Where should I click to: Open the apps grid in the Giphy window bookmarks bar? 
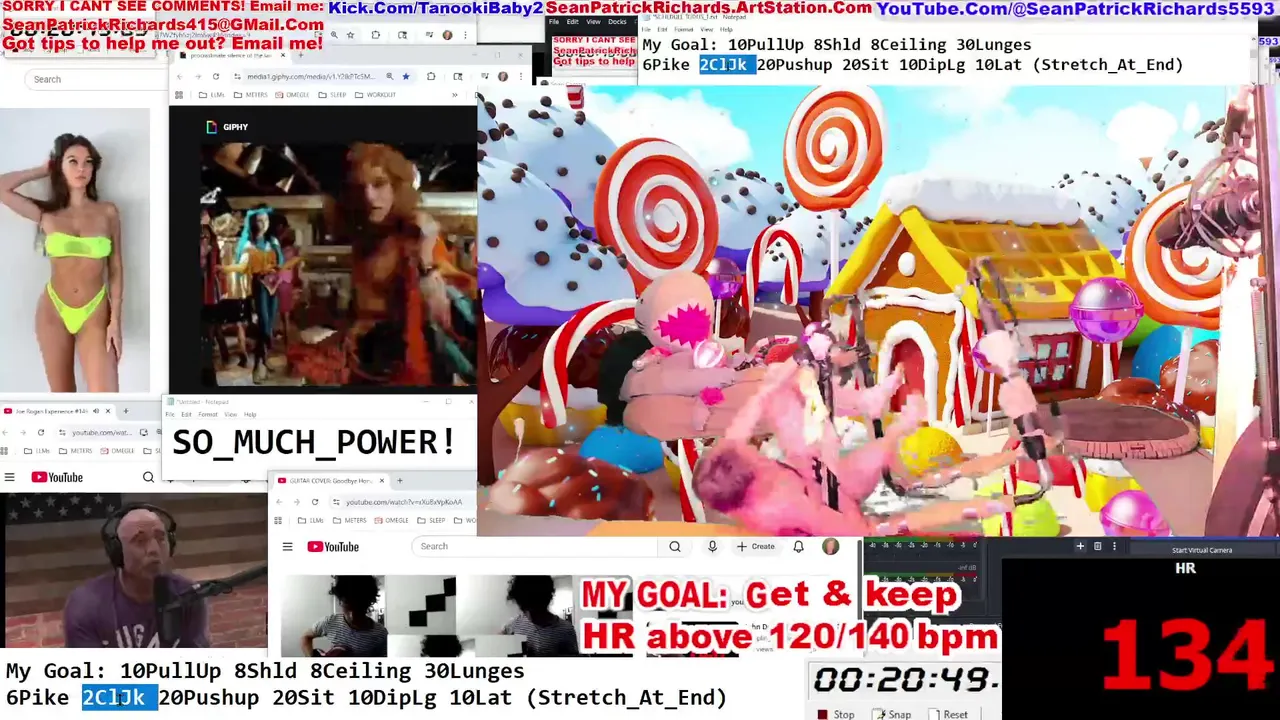coord(179,95)
